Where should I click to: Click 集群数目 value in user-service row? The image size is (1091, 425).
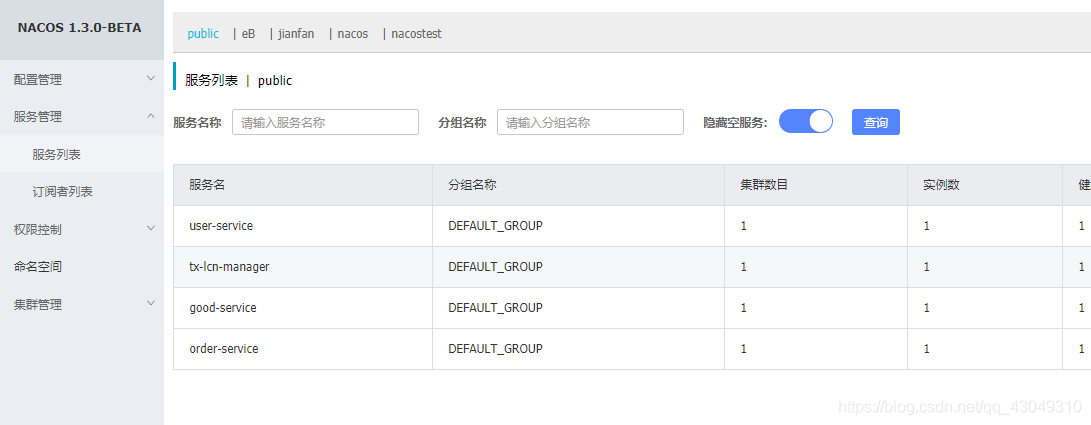[744, 226]
